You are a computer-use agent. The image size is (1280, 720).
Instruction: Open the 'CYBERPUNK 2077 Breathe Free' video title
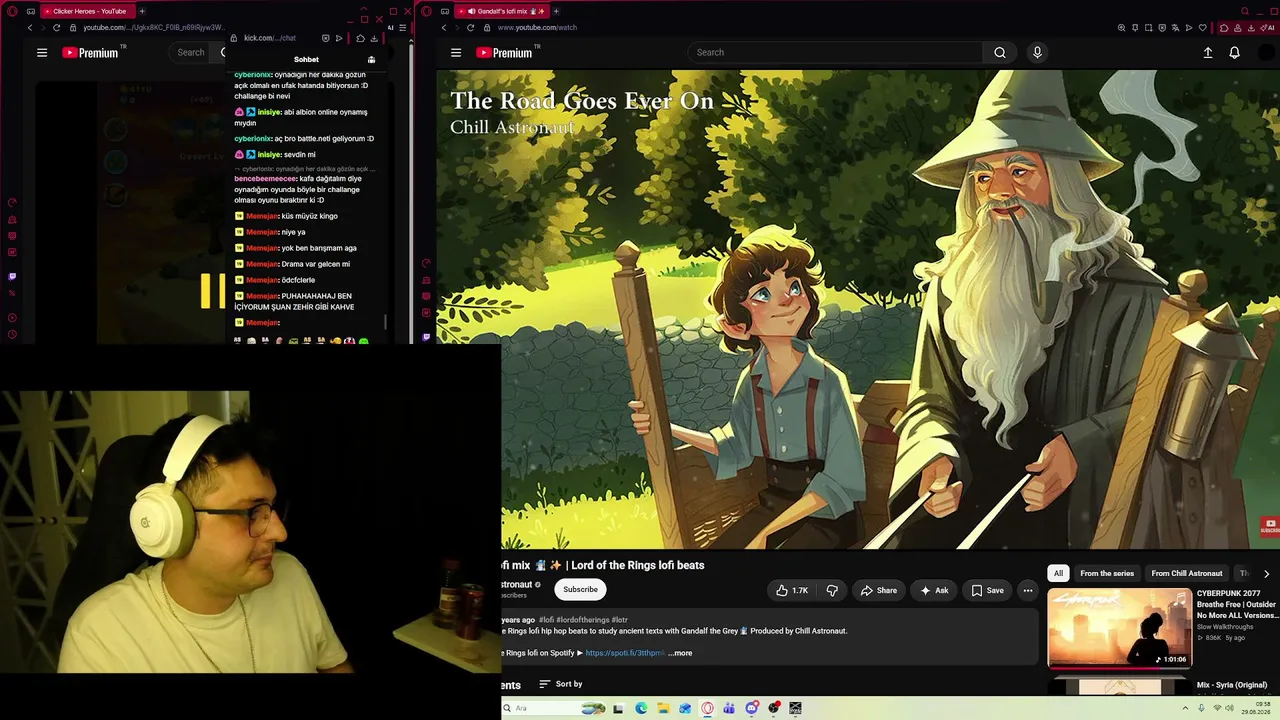click(1236, 604)
